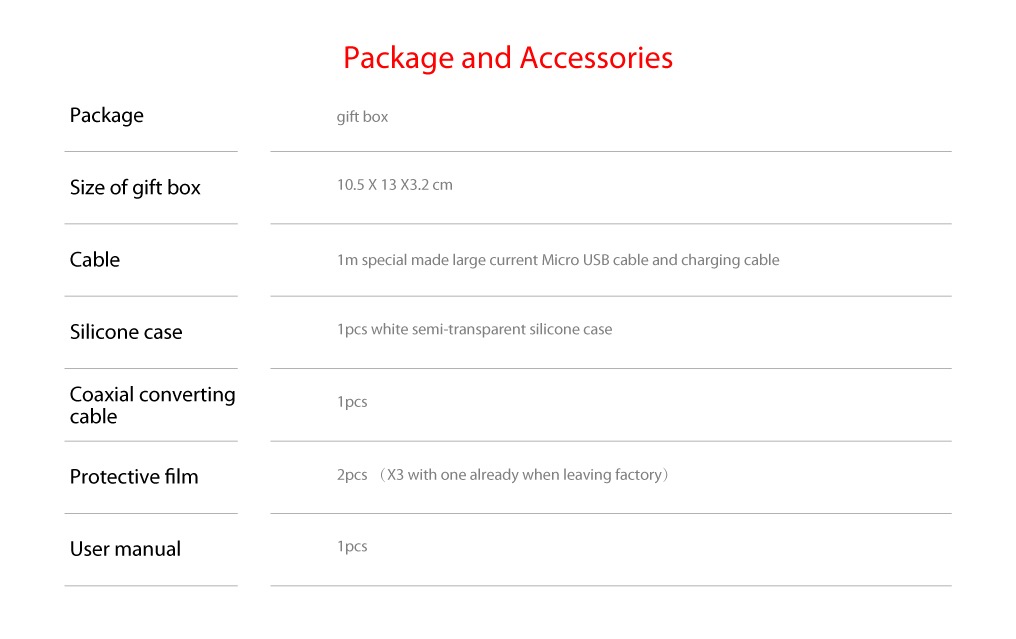This screenshot has width=1016, height=639.
Task: Select the User manual 1pcs quantity
Action: pyautogui.click(x=352, y=546)
